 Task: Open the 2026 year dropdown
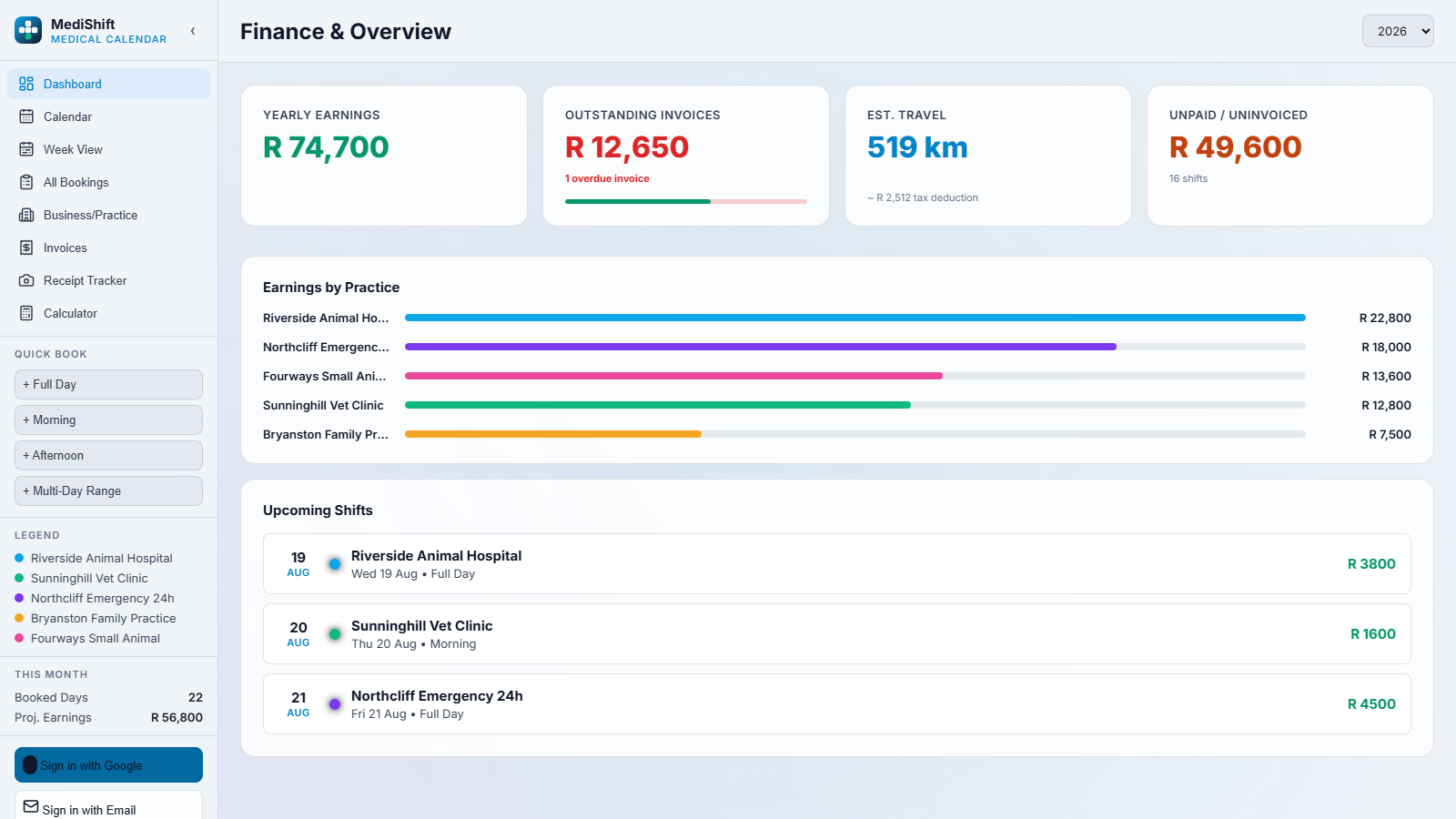(1398, 31)
